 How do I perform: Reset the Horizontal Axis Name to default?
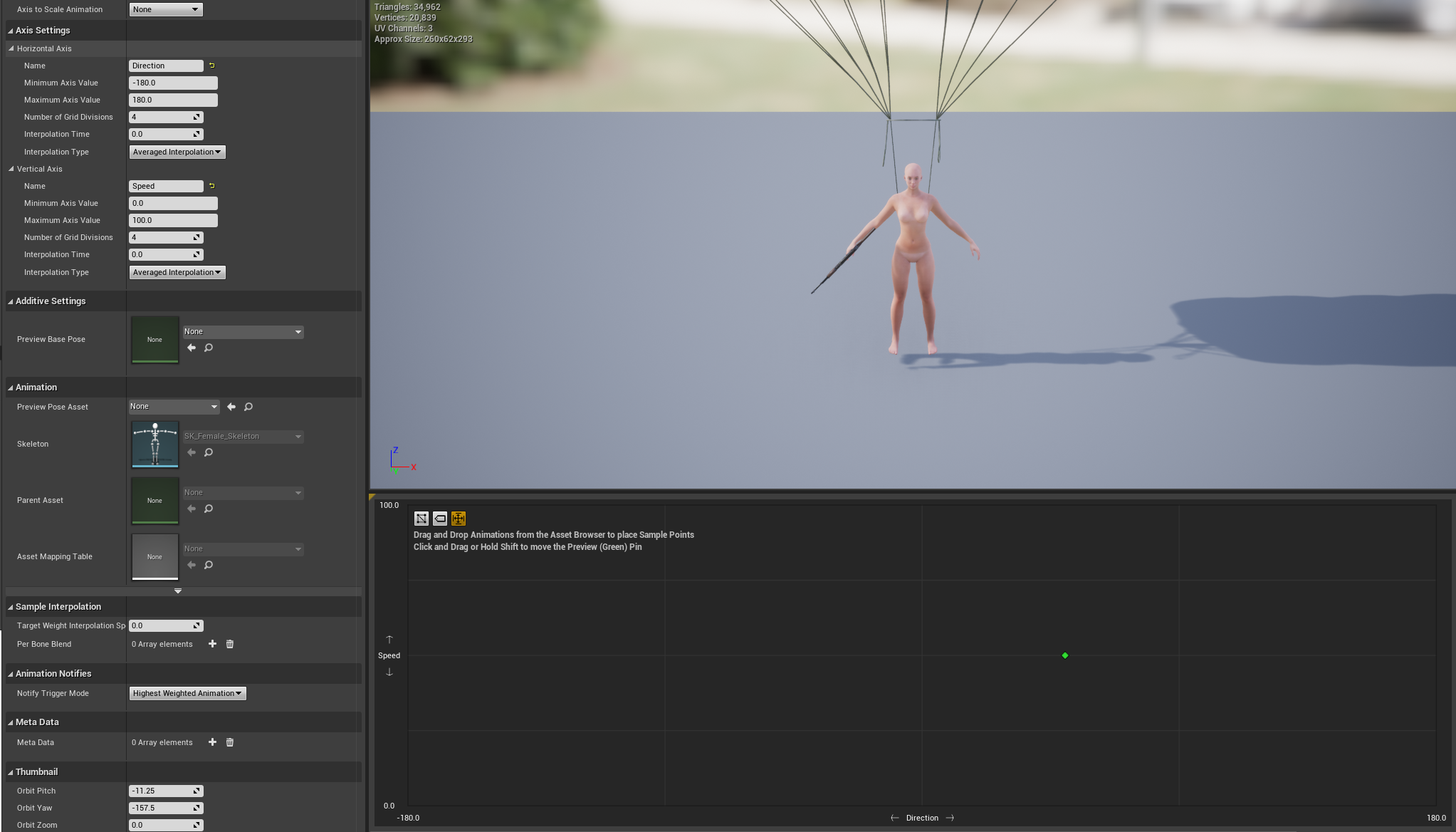(x=211, y=66)
